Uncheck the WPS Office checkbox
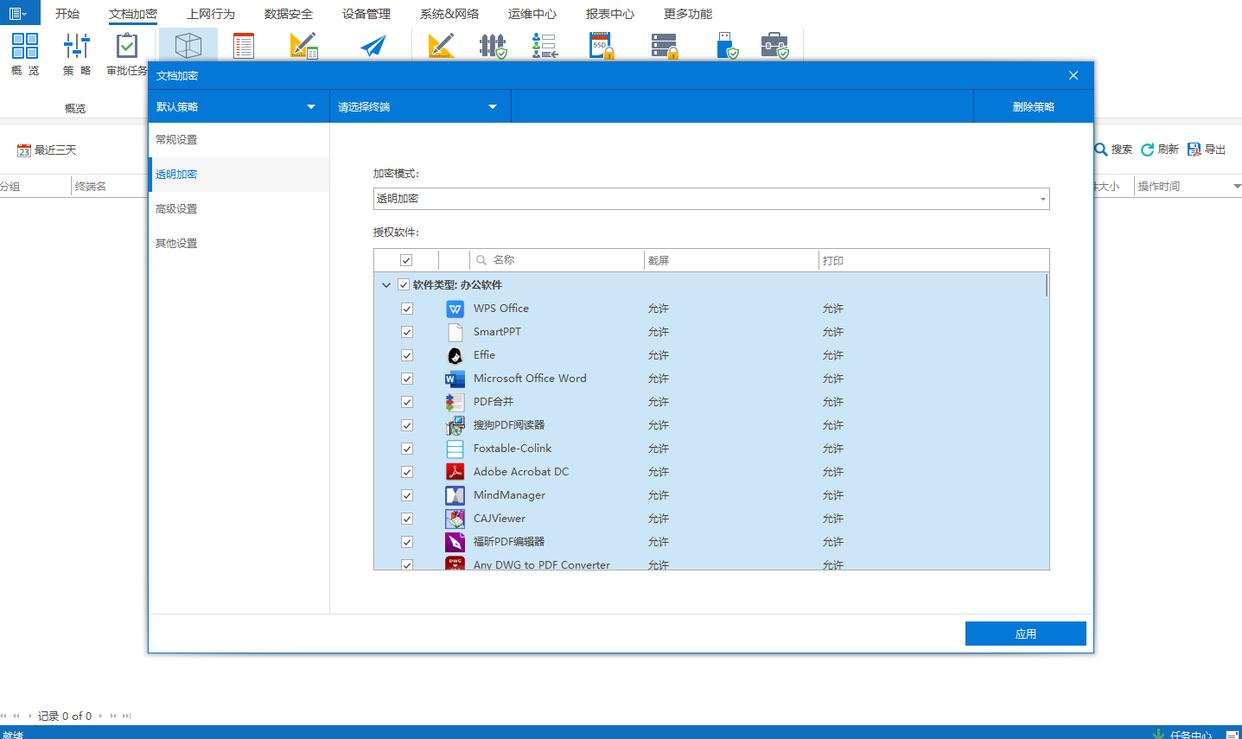The height and width of the screenshot is (739, 1242). (x=407, y=309)
